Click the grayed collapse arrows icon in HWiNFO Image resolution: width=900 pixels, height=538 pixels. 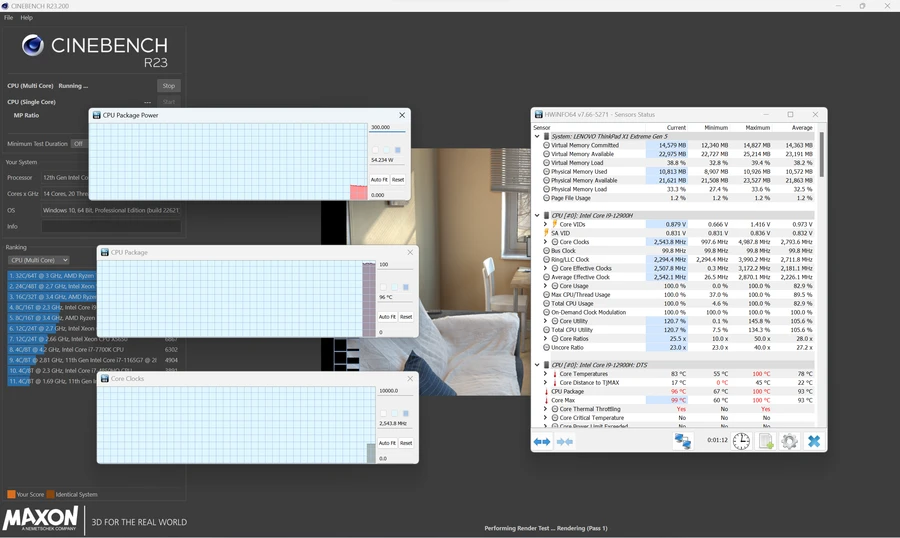(x=565, y=442)
